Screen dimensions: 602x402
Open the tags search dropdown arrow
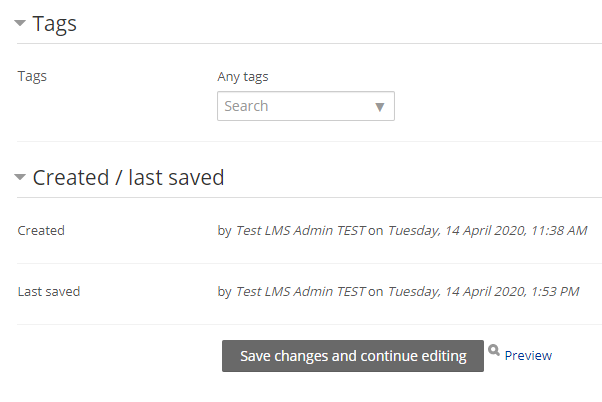379,107
